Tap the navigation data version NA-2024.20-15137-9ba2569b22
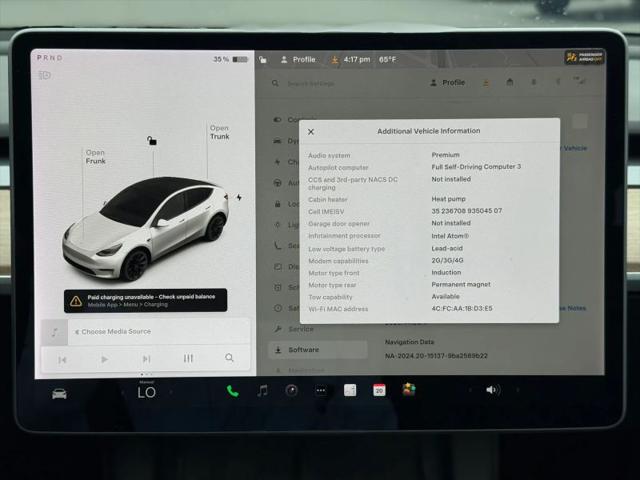The width and height of the screenshot is (640, 480). (x=436, y=356)
